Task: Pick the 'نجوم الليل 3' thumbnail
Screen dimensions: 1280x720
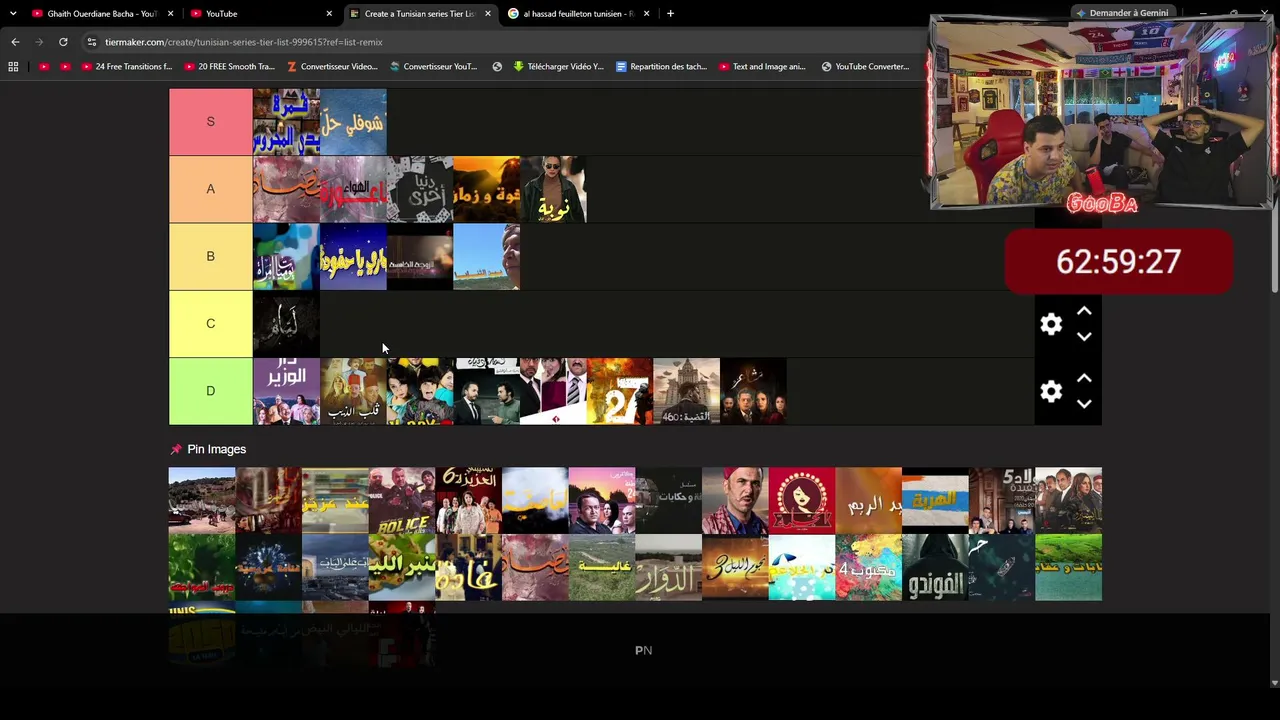Action: 735,568
